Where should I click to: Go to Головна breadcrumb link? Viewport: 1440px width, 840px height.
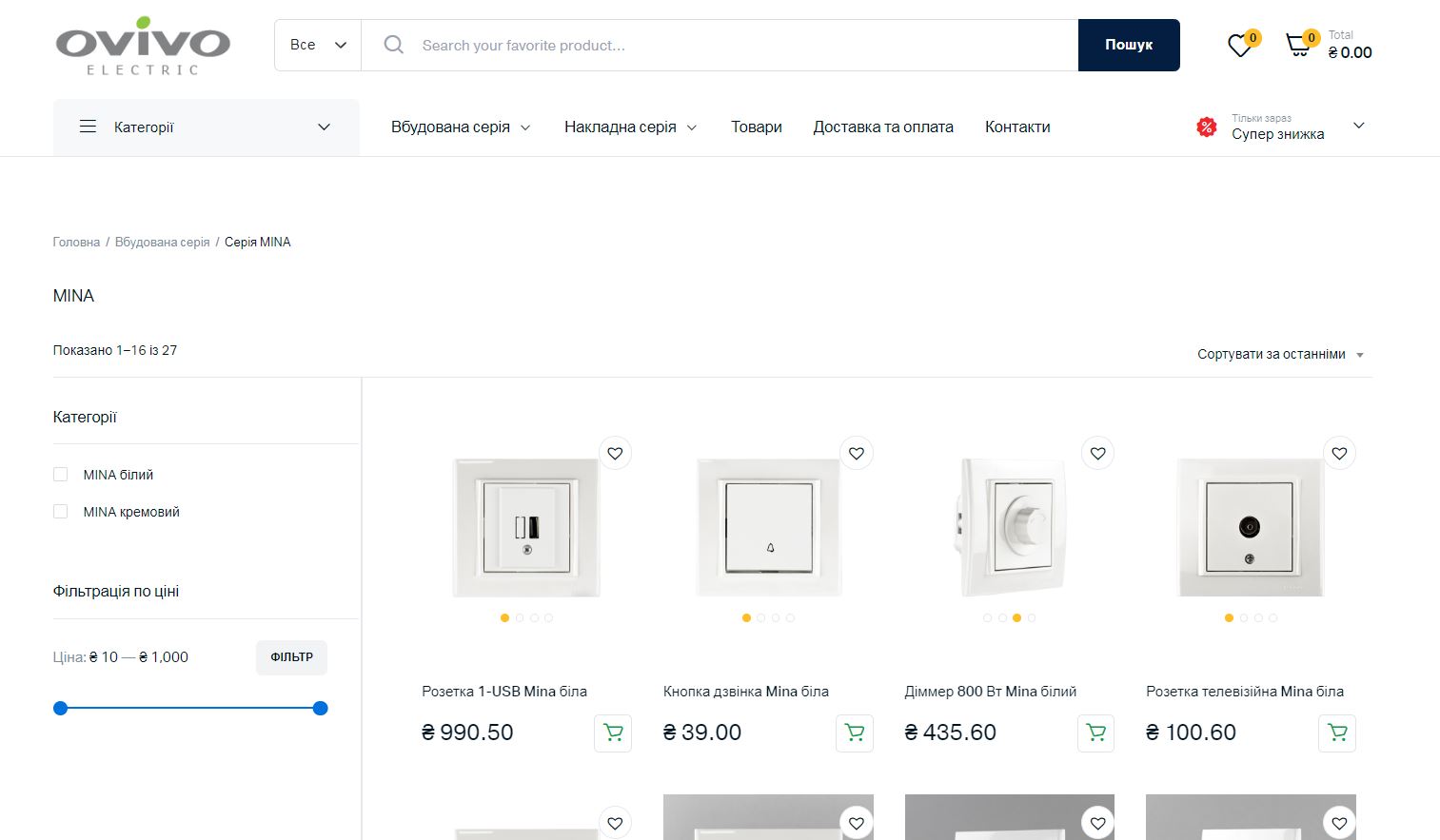tap(76, 243)
